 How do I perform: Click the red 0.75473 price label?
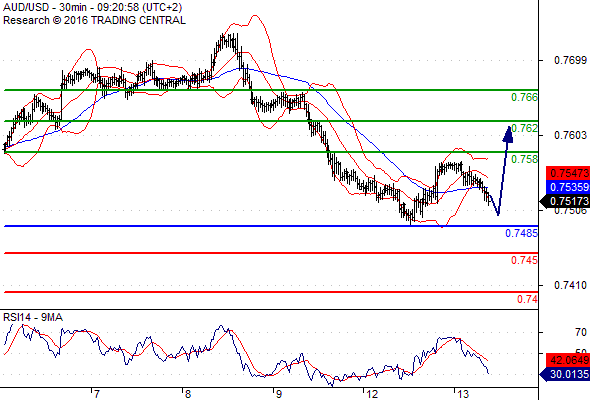[568, 173]
